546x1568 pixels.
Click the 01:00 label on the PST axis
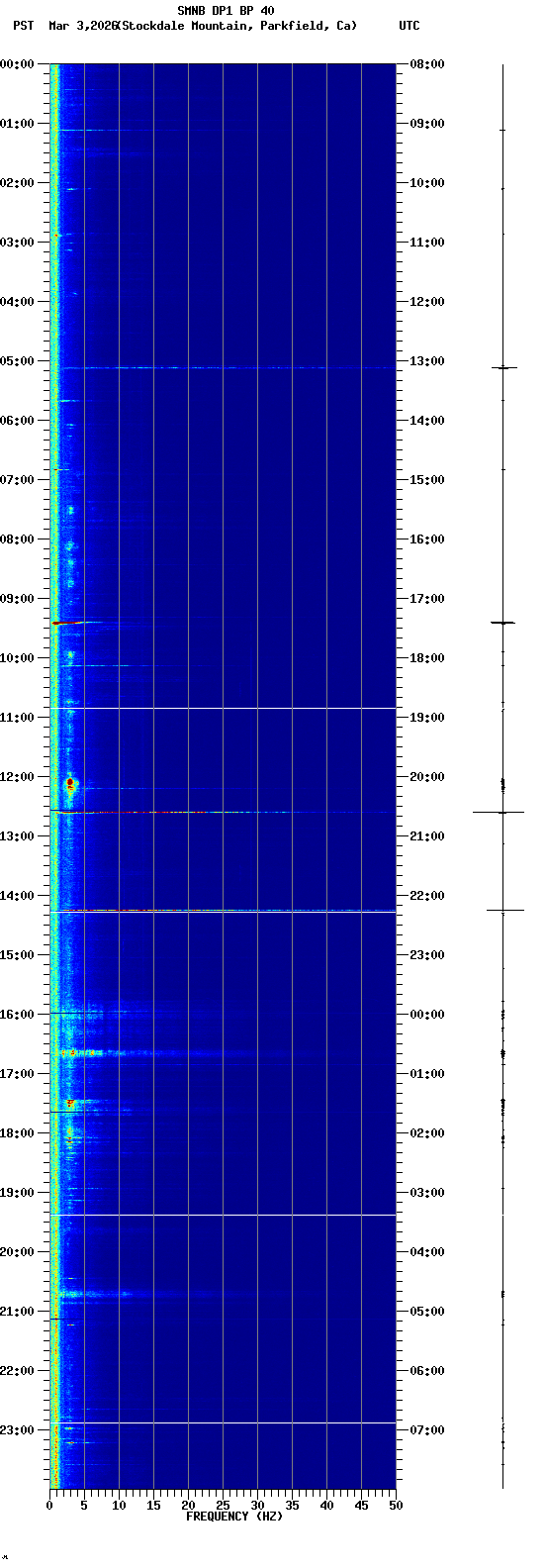coord(18,124)
